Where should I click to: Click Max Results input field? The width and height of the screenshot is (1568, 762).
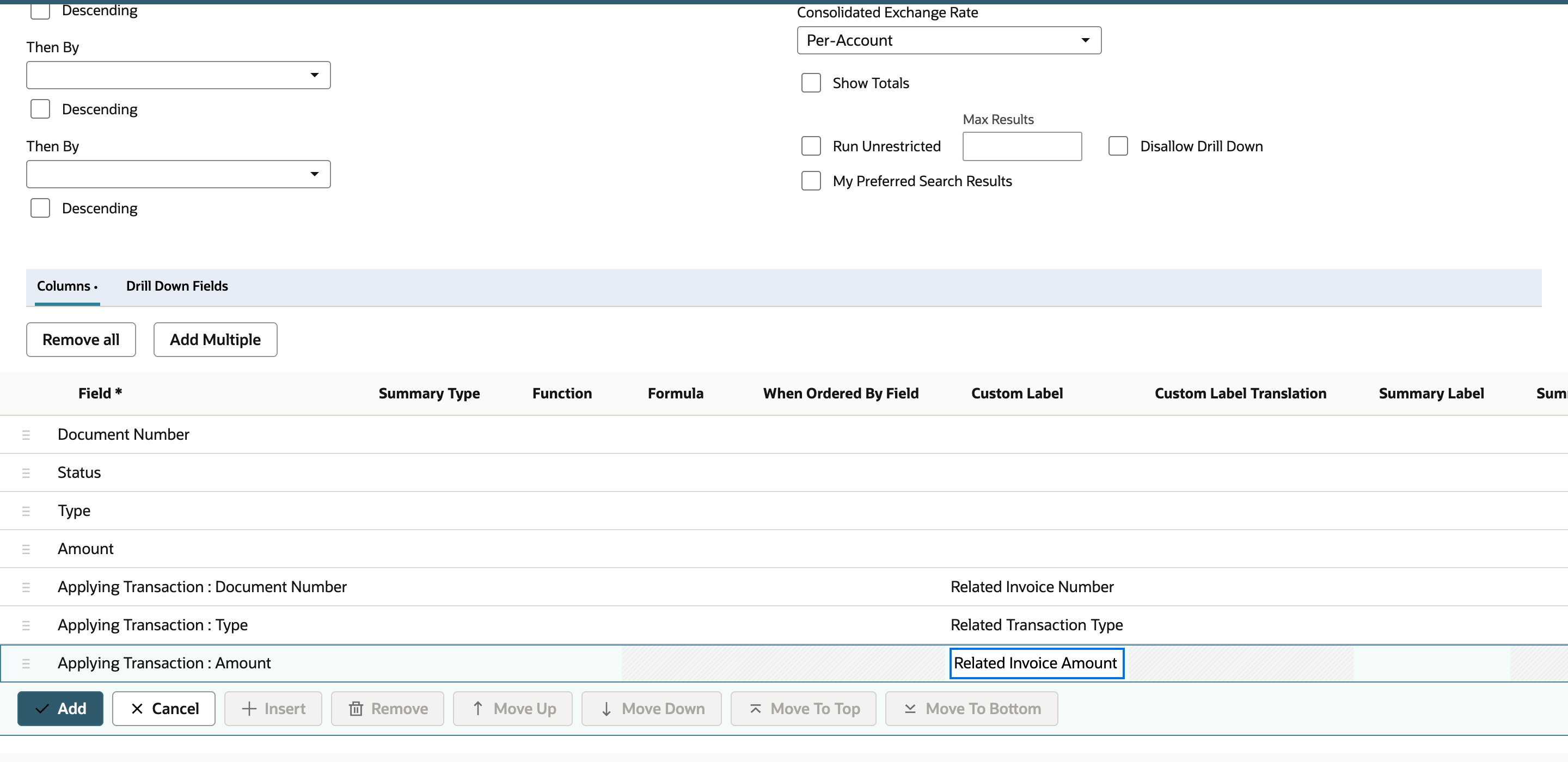pyautogui.click(x=1022, y=146)
